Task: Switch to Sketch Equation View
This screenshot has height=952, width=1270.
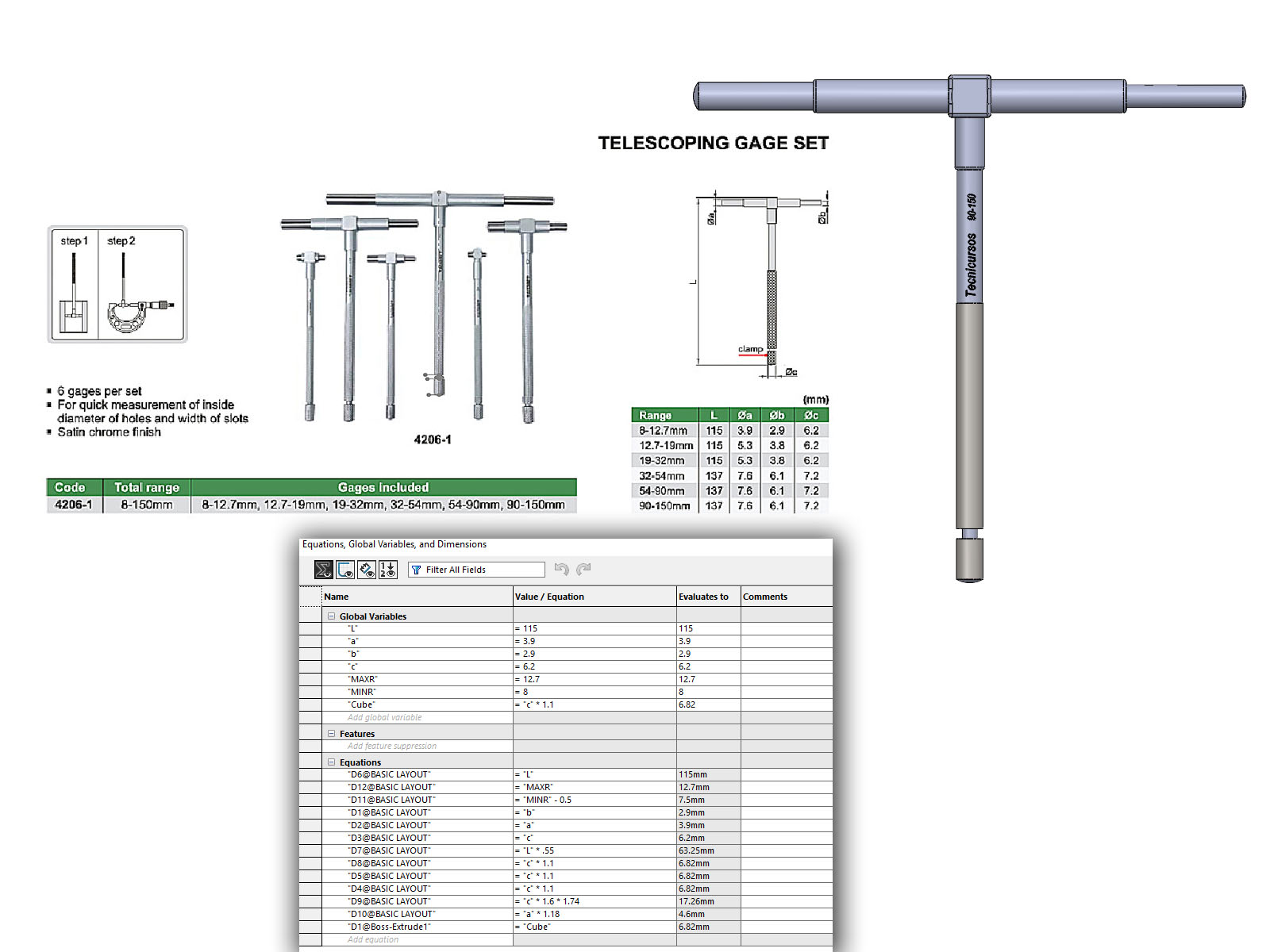Action: click(x=345, y=570)
